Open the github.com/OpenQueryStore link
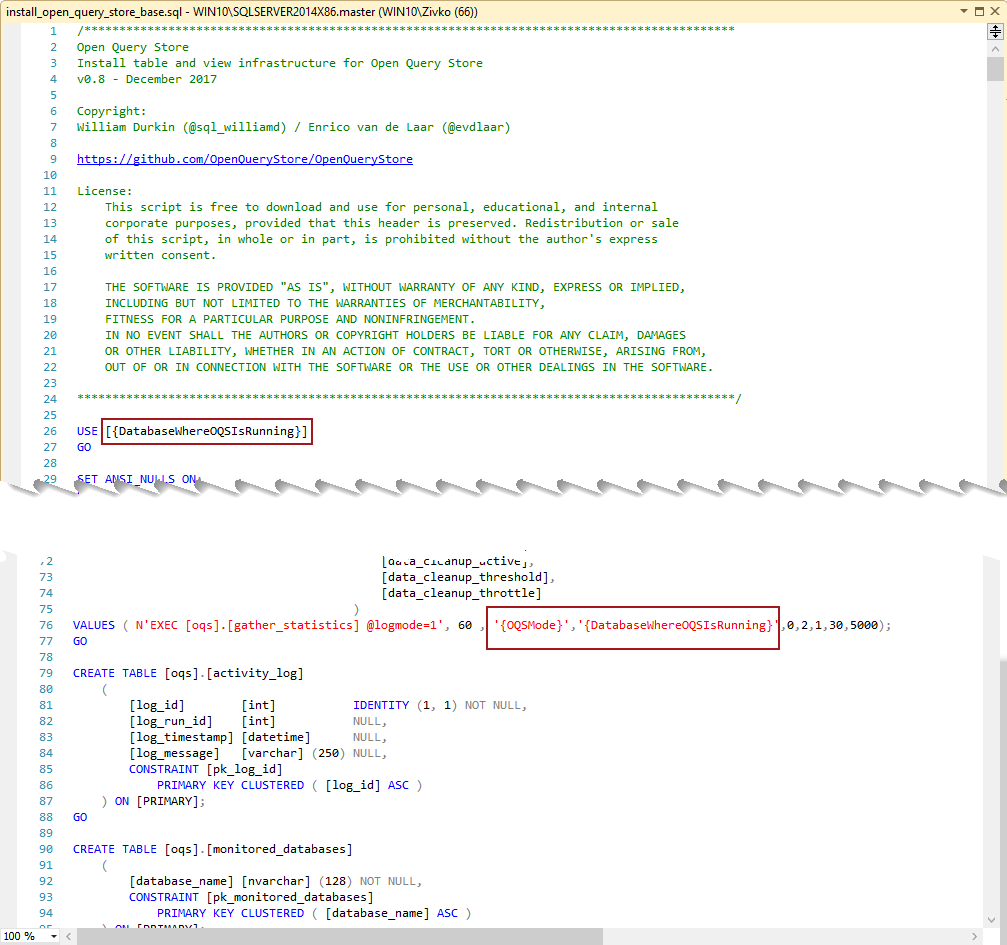The width and height of the screenshot is (1007, 945). (x=245, y=159)
